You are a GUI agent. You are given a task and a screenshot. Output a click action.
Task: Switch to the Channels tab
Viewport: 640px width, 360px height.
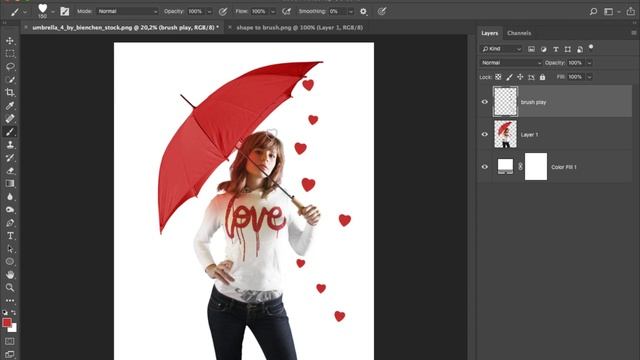point(519,33)
